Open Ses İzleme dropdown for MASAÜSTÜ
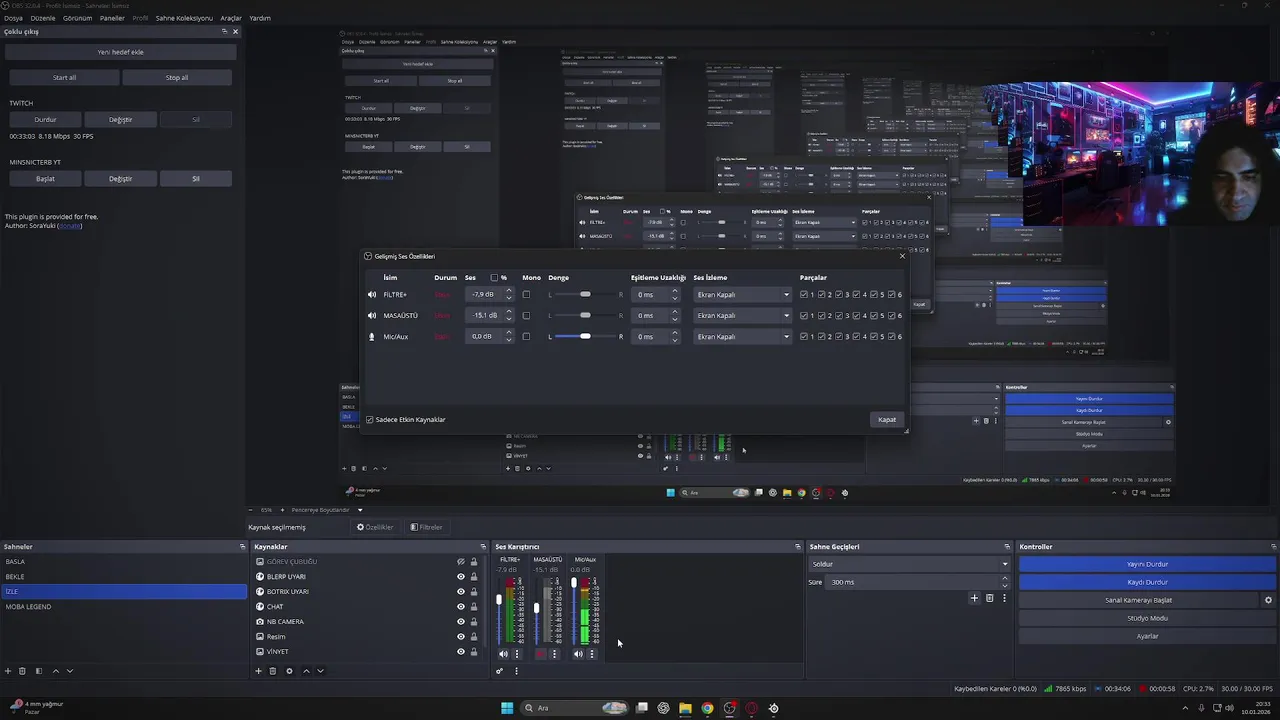This screenshot has width=1280, height=720. (x=742, y=316)
